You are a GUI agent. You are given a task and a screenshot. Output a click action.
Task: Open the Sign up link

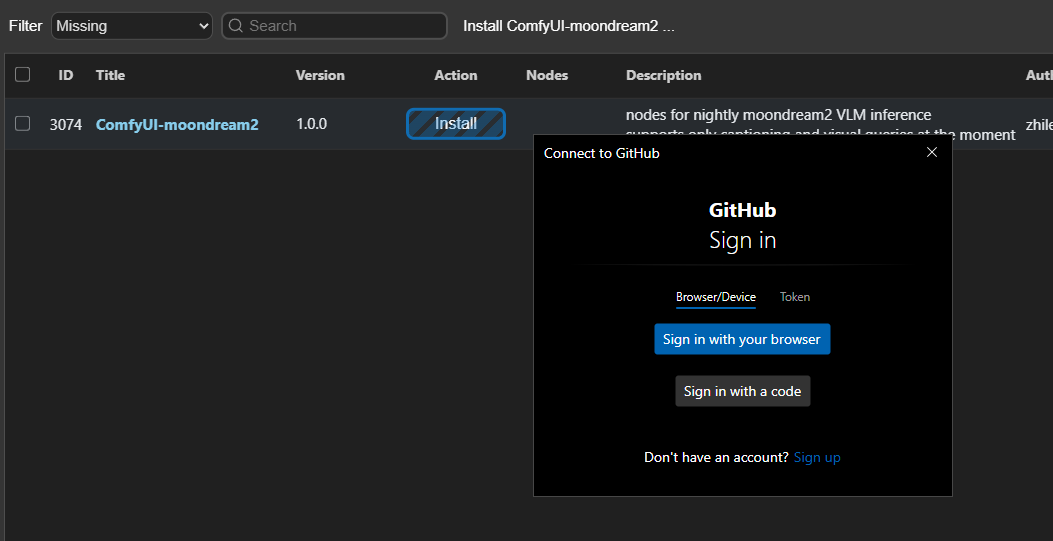pos(817,457)
